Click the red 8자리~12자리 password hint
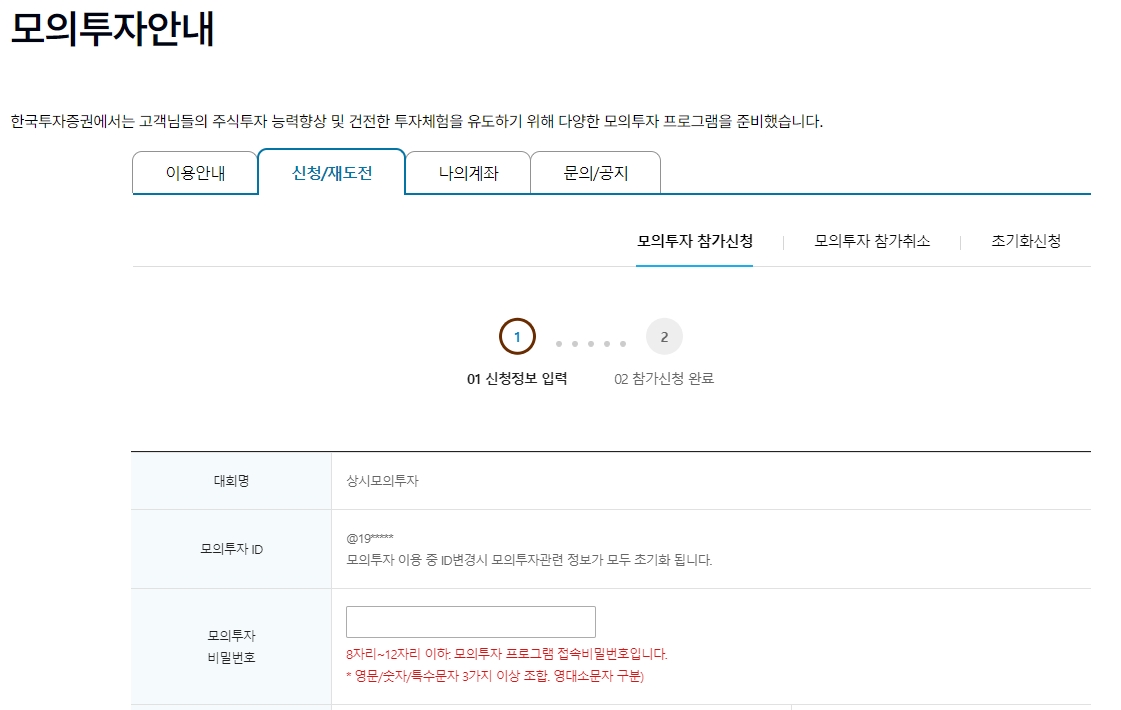 tap(506, 654)
